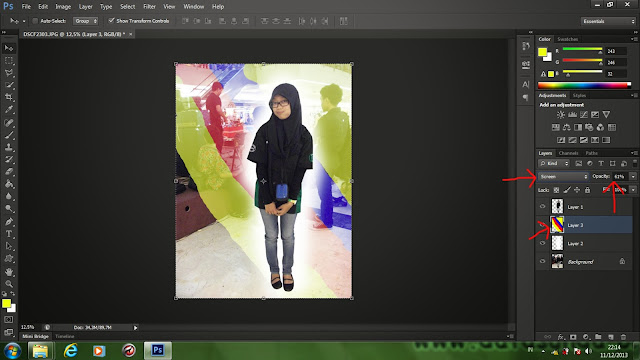This screenshot has height=360, width=640.
Task: Toggle the Auto-Select checkbox
Action: point(35,21)
